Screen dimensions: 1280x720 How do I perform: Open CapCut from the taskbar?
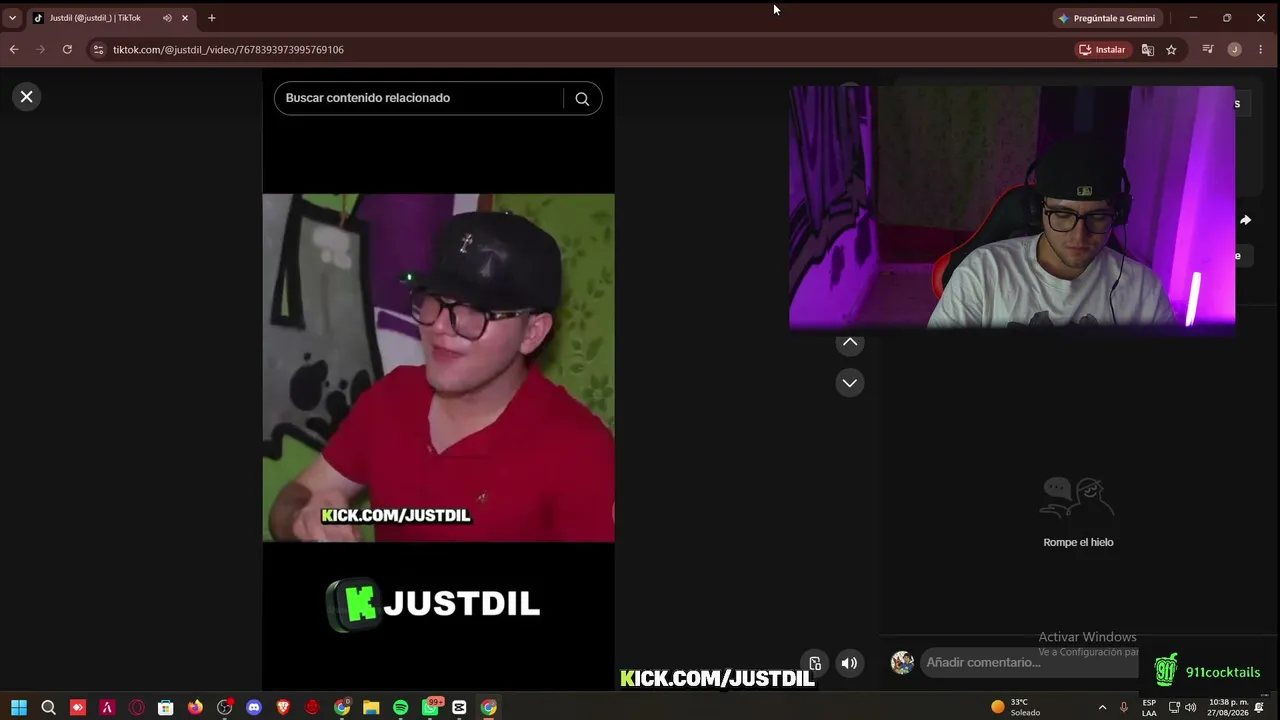pyautogui.click(x=460, y=707)
